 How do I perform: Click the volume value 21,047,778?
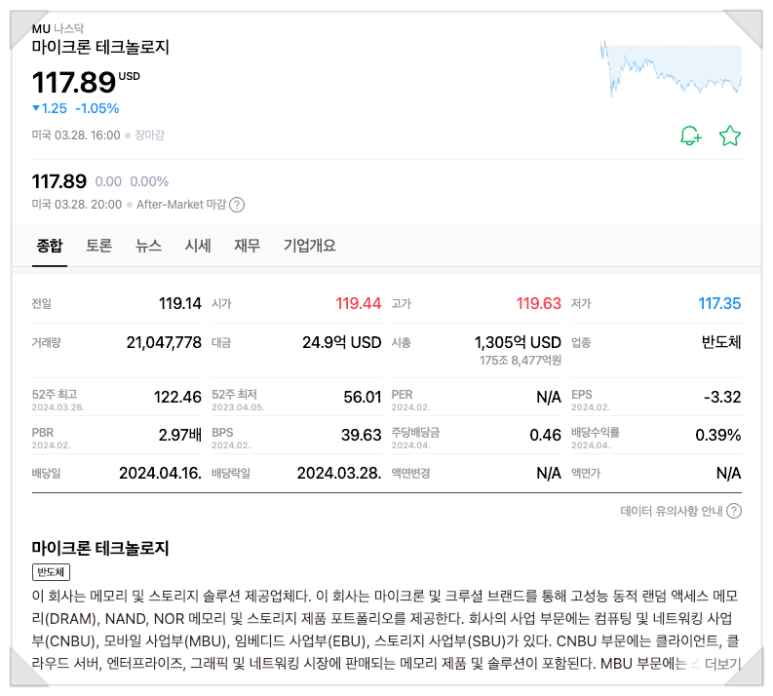pyautogui.click(x=164, y=343)
